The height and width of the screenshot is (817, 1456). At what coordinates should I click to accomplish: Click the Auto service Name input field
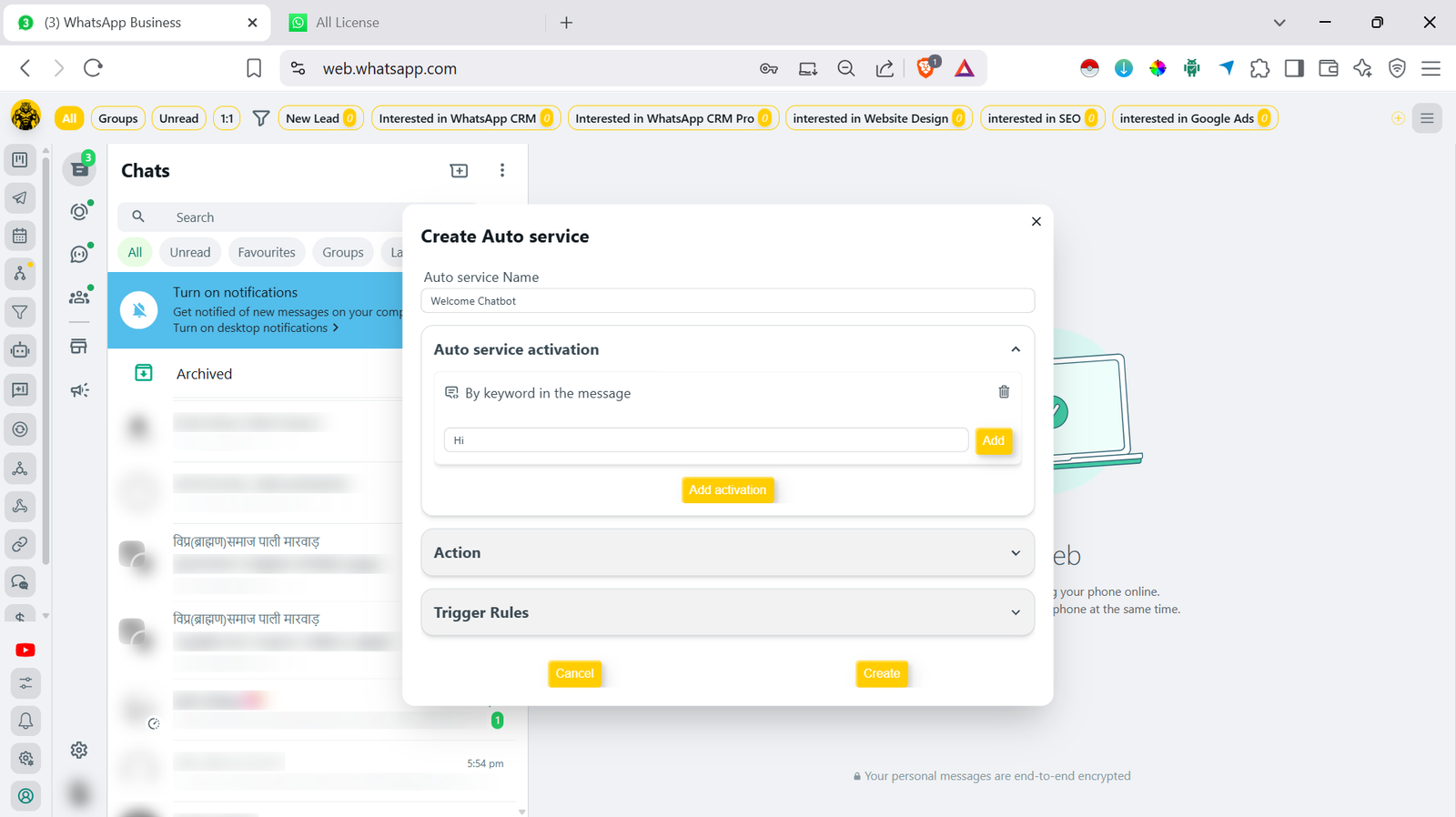(x=727, y=301)
